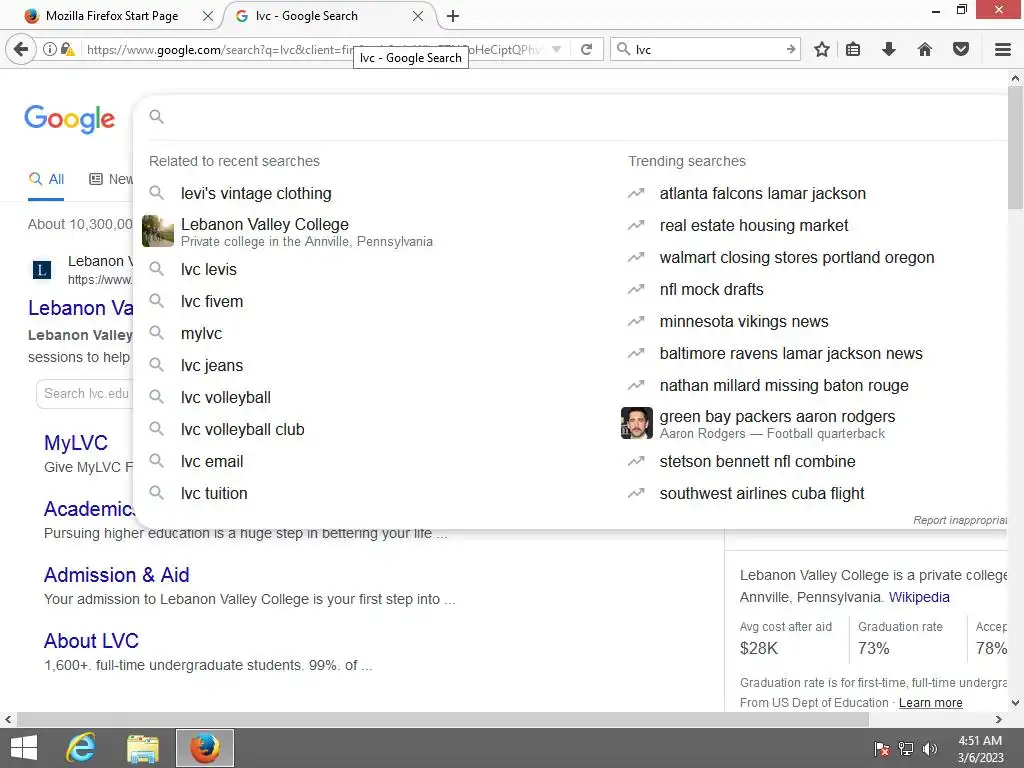
Task: Open trending nathan millard missing baton rouge
Action: [x=784, y=385]
